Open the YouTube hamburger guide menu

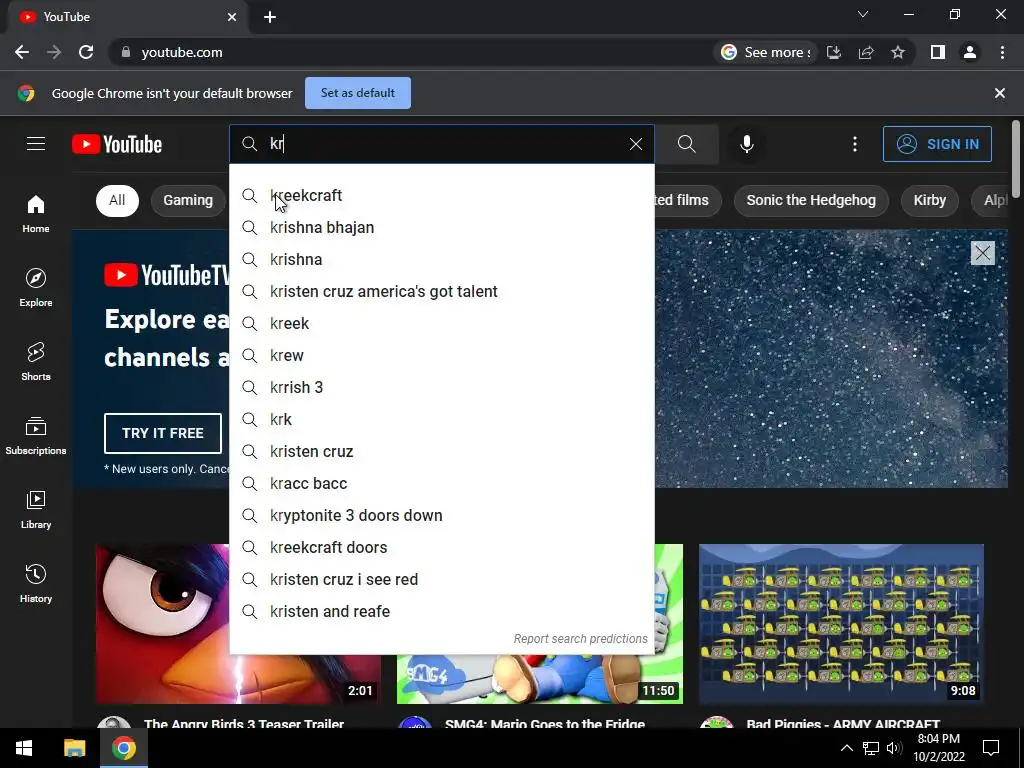pyautogui.click(x=36, y=144)
